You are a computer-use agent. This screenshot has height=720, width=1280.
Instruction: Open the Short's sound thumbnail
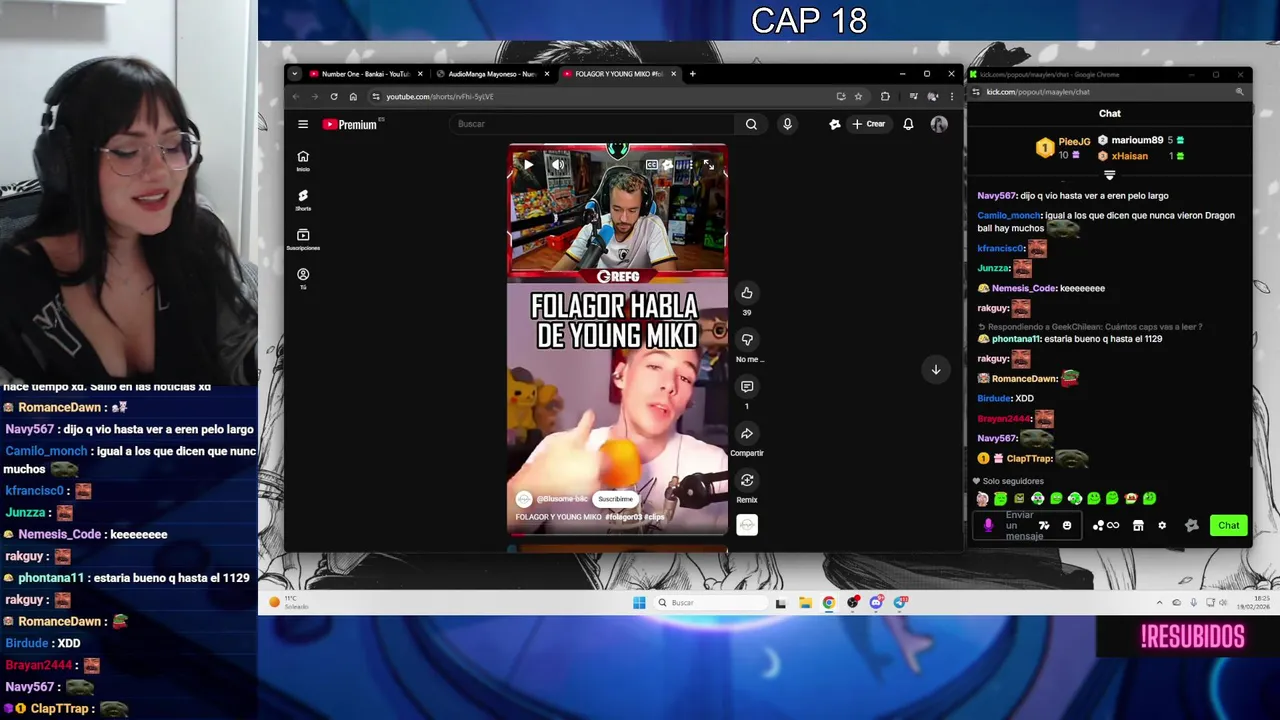[x=747, y=525]
